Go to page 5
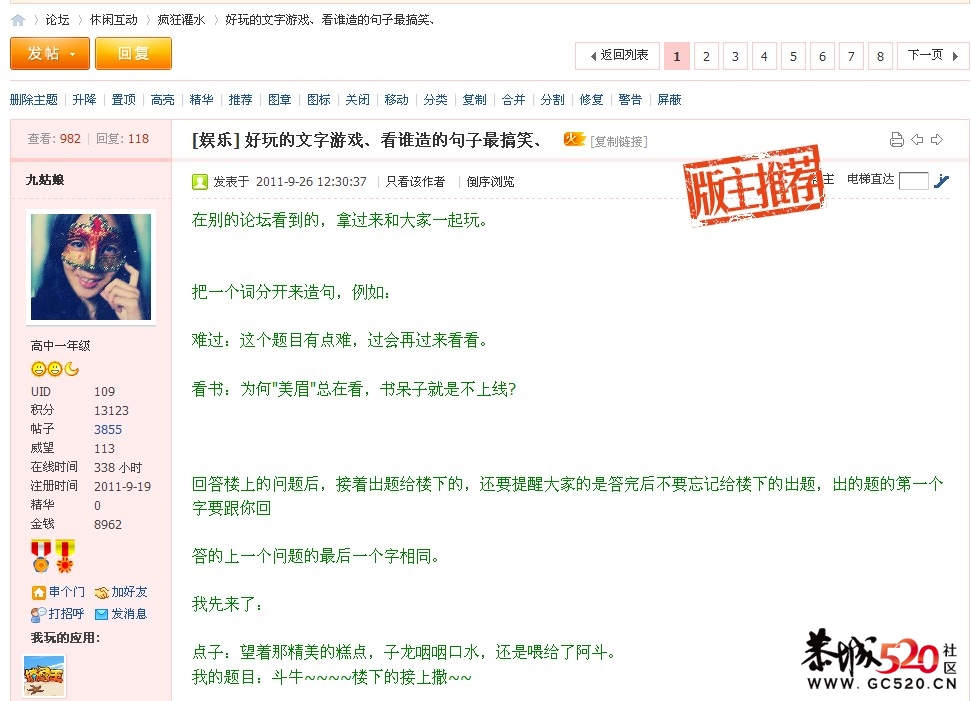 click(793, 56)
